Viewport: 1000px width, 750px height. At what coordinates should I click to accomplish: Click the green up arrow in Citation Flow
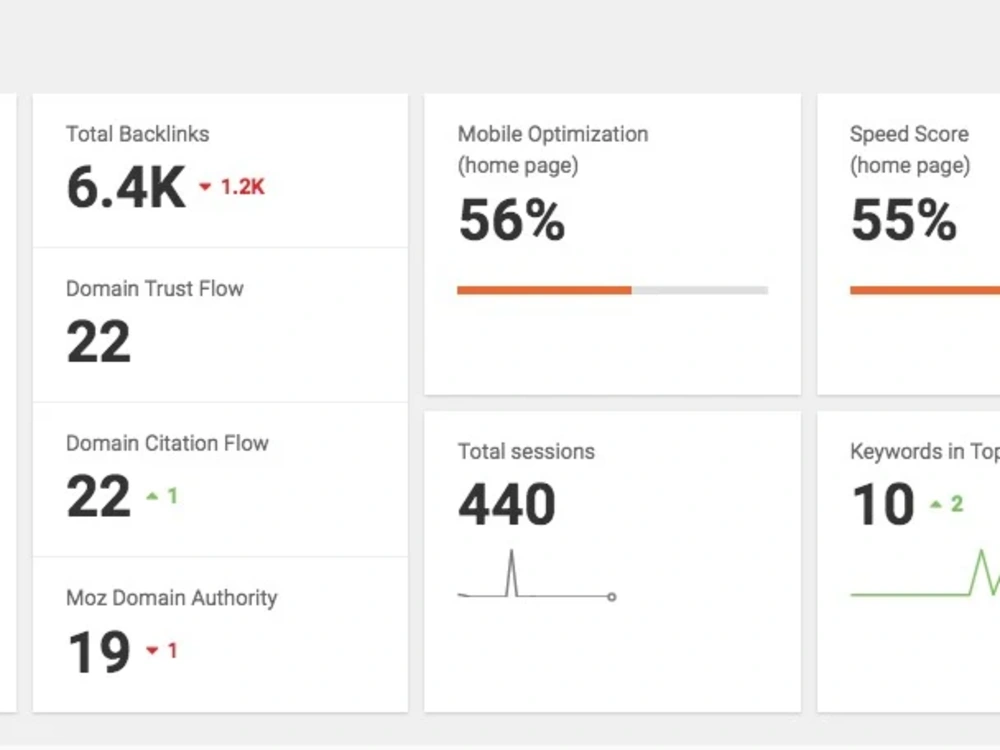click(152, 496)
